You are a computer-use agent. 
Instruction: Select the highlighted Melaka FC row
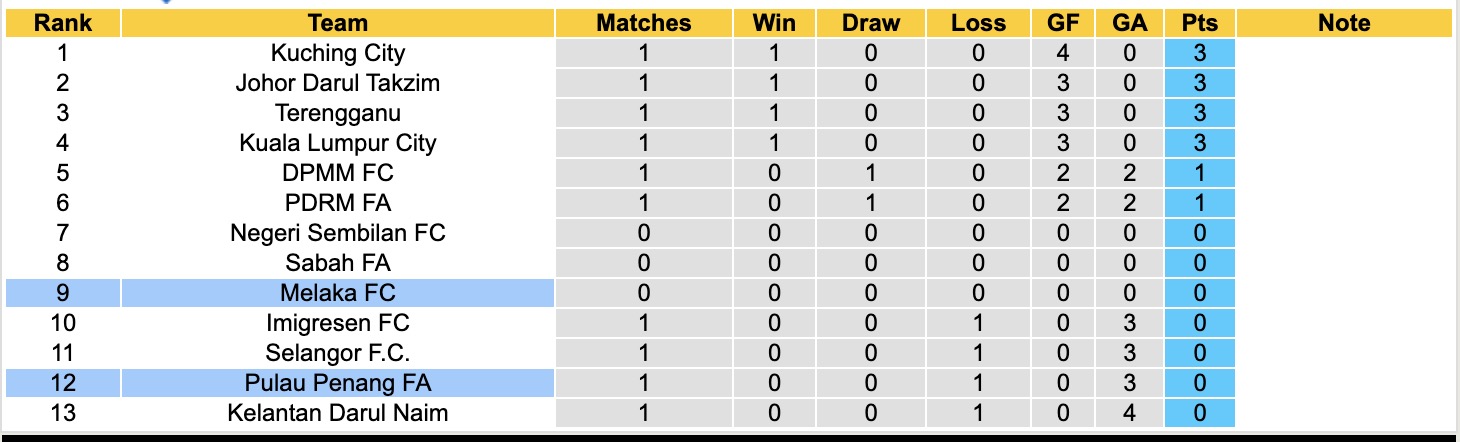(338, 293)
